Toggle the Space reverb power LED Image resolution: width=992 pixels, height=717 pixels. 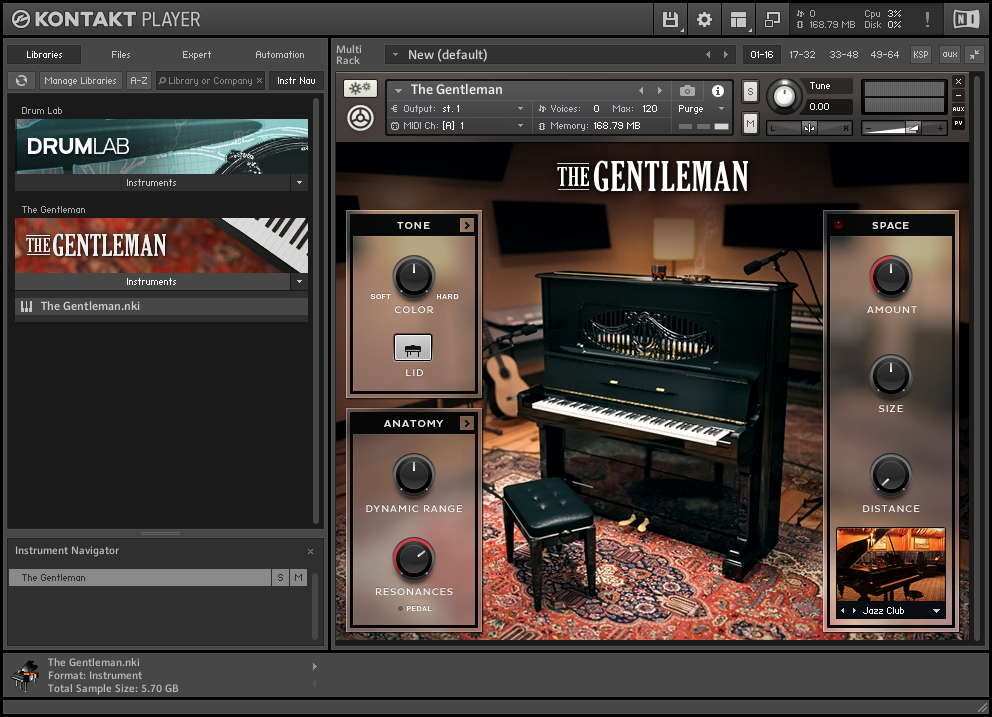coord(839,225)
